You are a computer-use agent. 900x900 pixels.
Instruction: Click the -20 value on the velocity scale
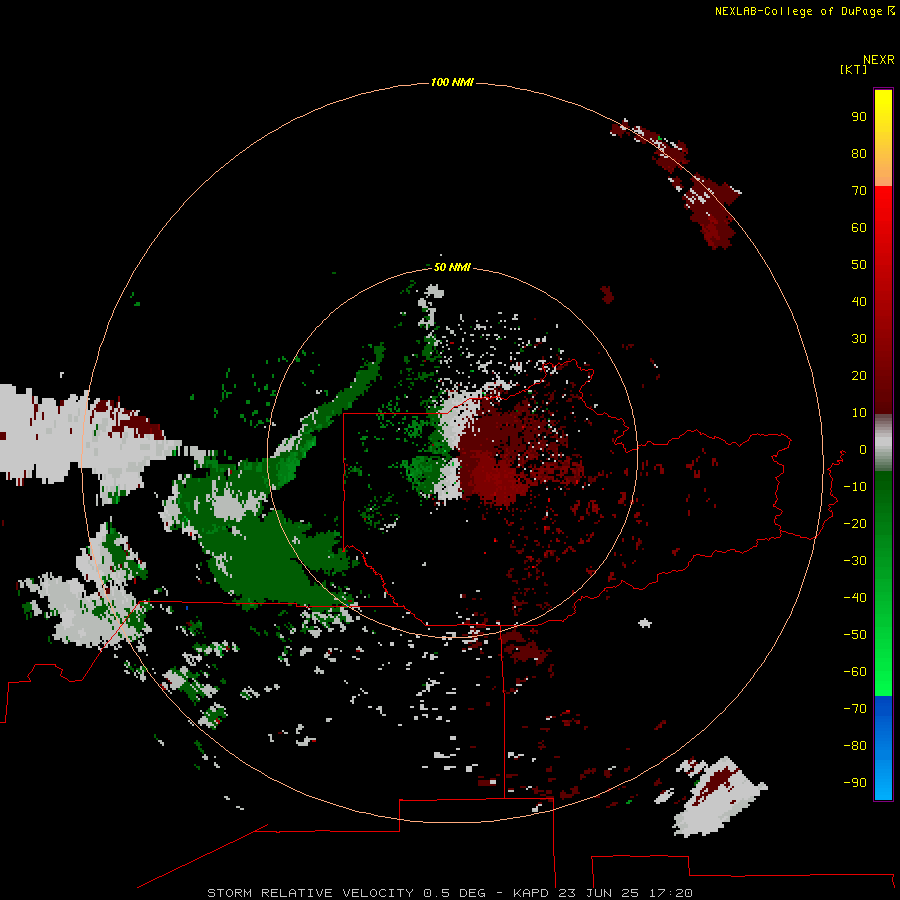(x=855, y=524)
